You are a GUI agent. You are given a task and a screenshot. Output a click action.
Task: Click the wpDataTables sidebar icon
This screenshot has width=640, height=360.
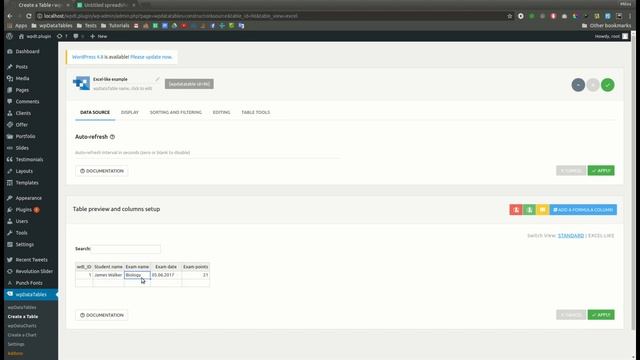tap(10, 294)
